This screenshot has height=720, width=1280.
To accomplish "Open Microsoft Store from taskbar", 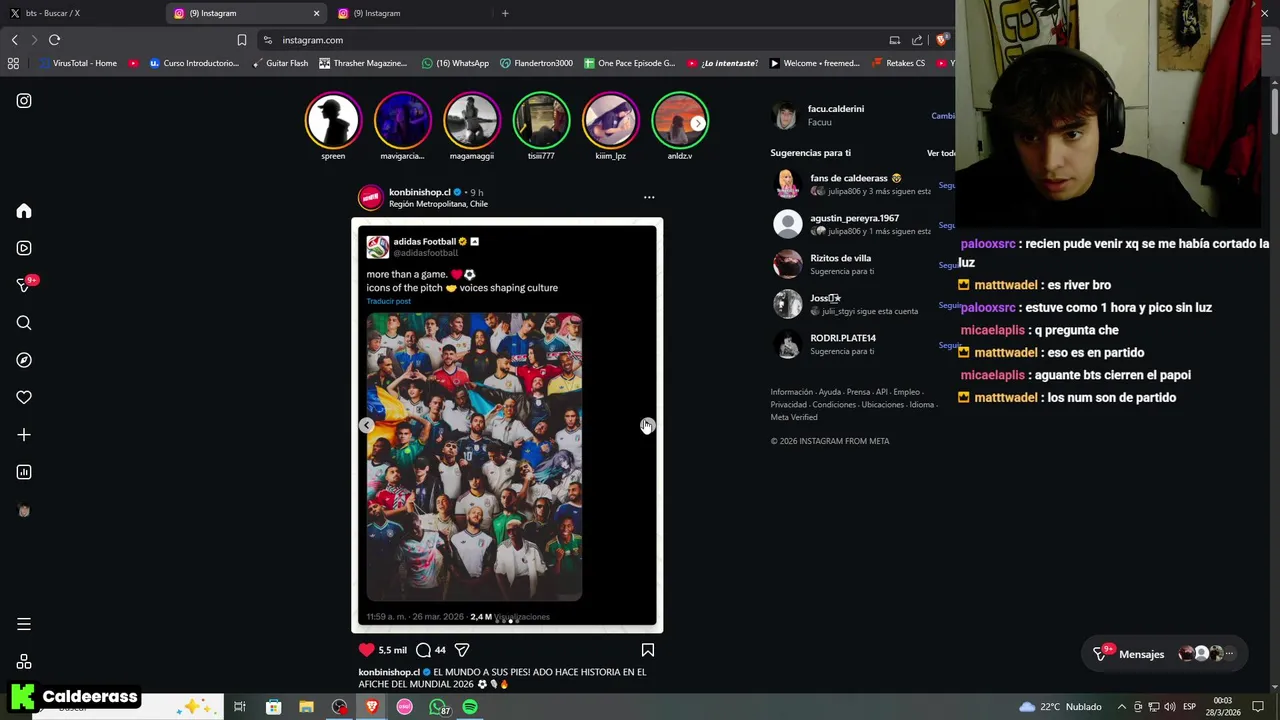I will (x=273, y=707).
